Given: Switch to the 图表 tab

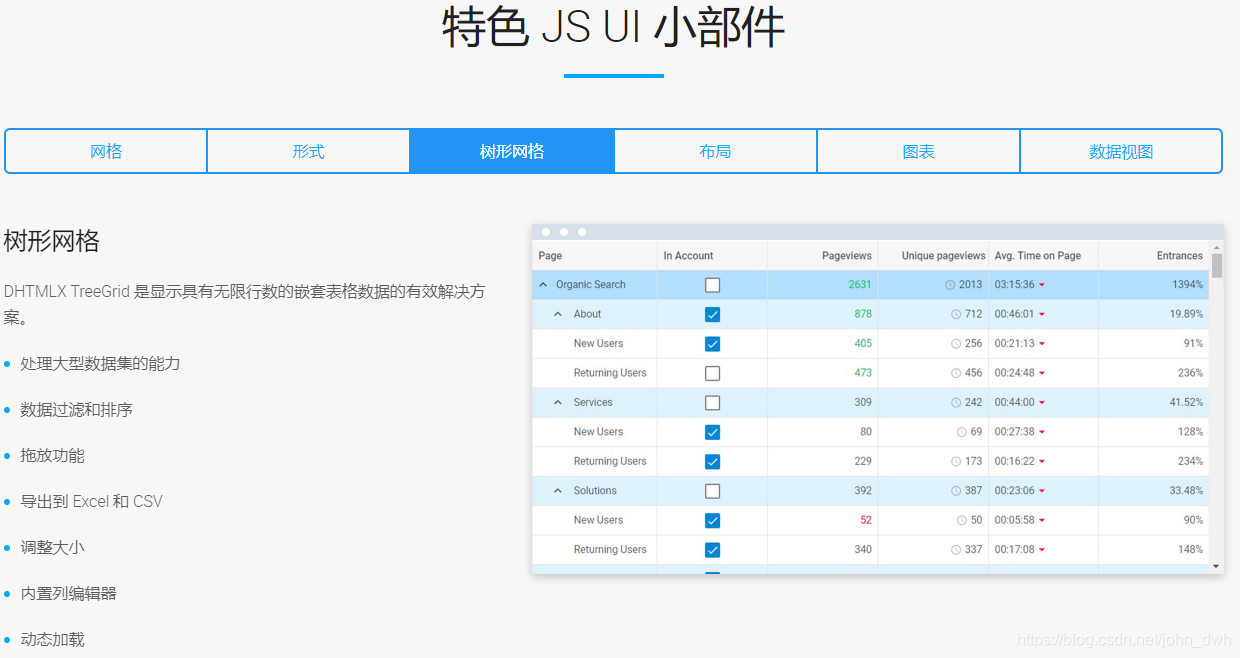Looking at the screenshot, I should point(918,150).
